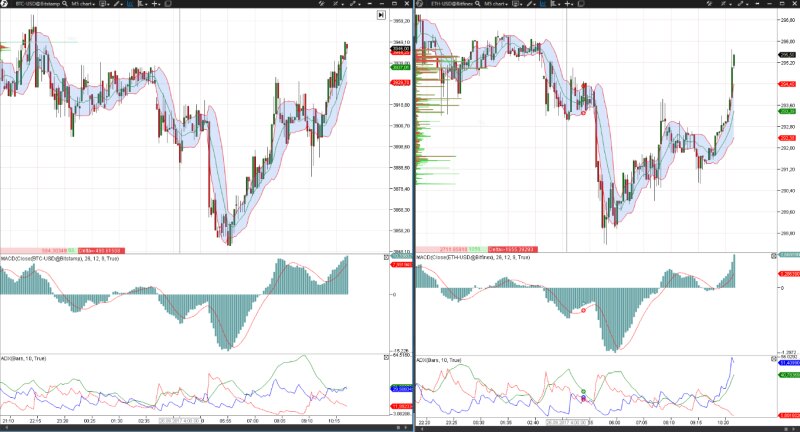Expand the plus icon dropdown arrow in BTC-USD window
800x432 pixels.
pyautogui.click(x=160, y=4)
